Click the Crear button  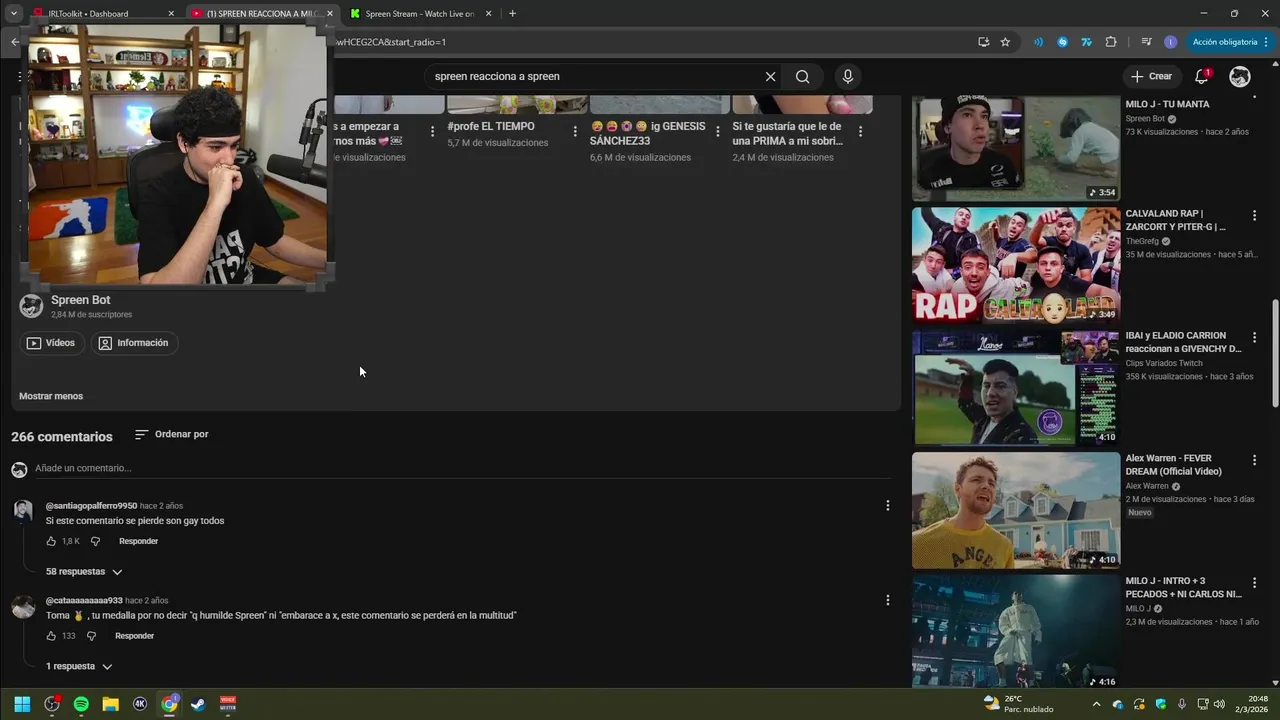tap(1151, 77)
